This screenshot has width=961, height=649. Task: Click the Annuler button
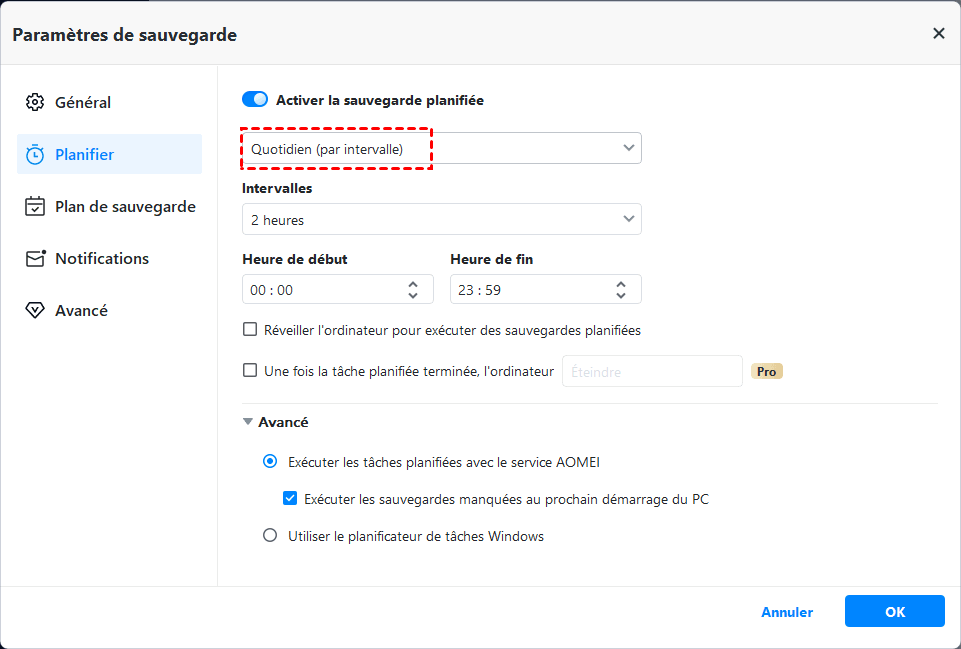(787, 612)
